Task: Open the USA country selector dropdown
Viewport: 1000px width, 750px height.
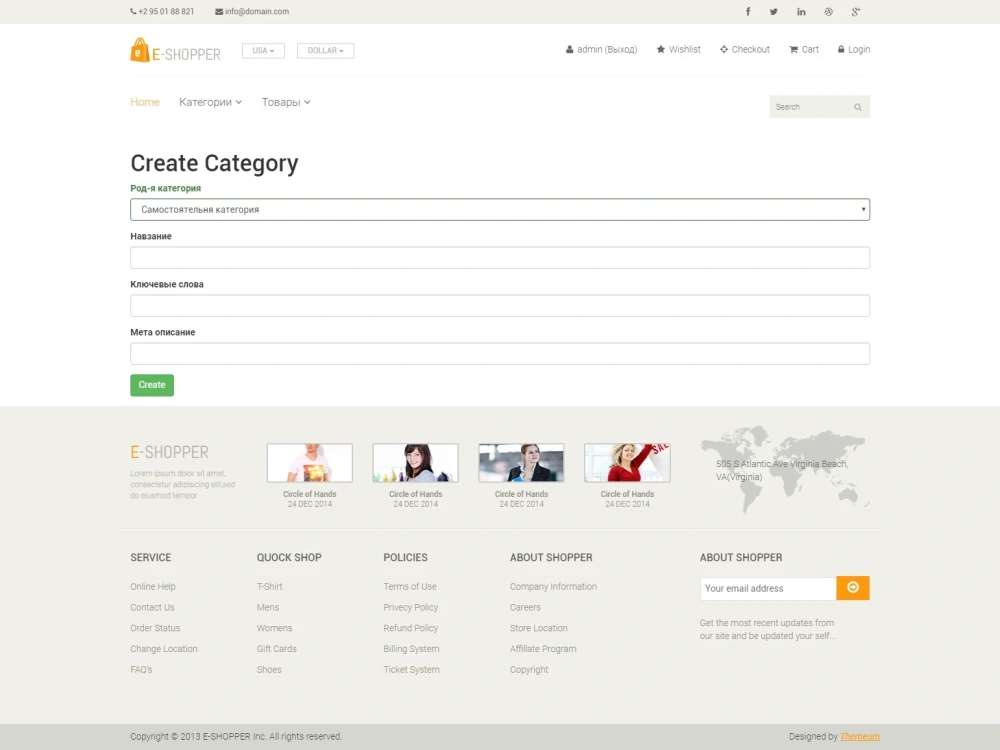Action: pyautogui.click(x=262, y=49)
